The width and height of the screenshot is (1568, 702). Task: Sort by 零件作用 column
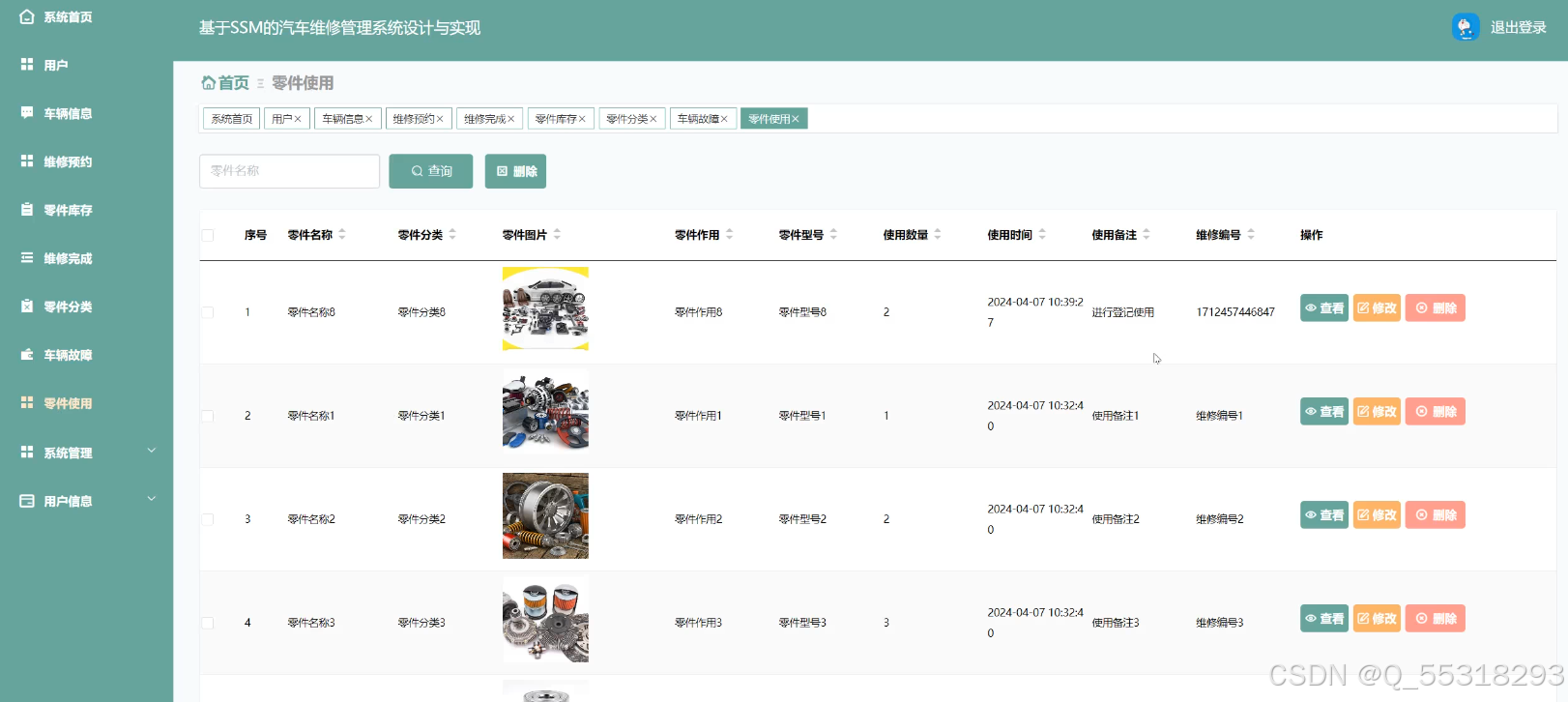click(x=729, y=235)
